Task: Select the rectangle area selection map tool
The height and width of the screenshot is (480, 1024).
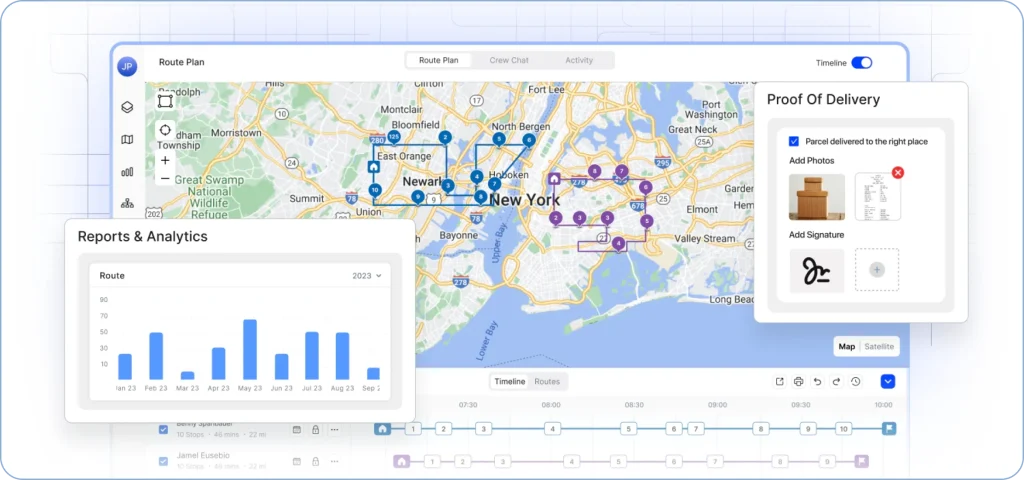Action: (165, 101)
